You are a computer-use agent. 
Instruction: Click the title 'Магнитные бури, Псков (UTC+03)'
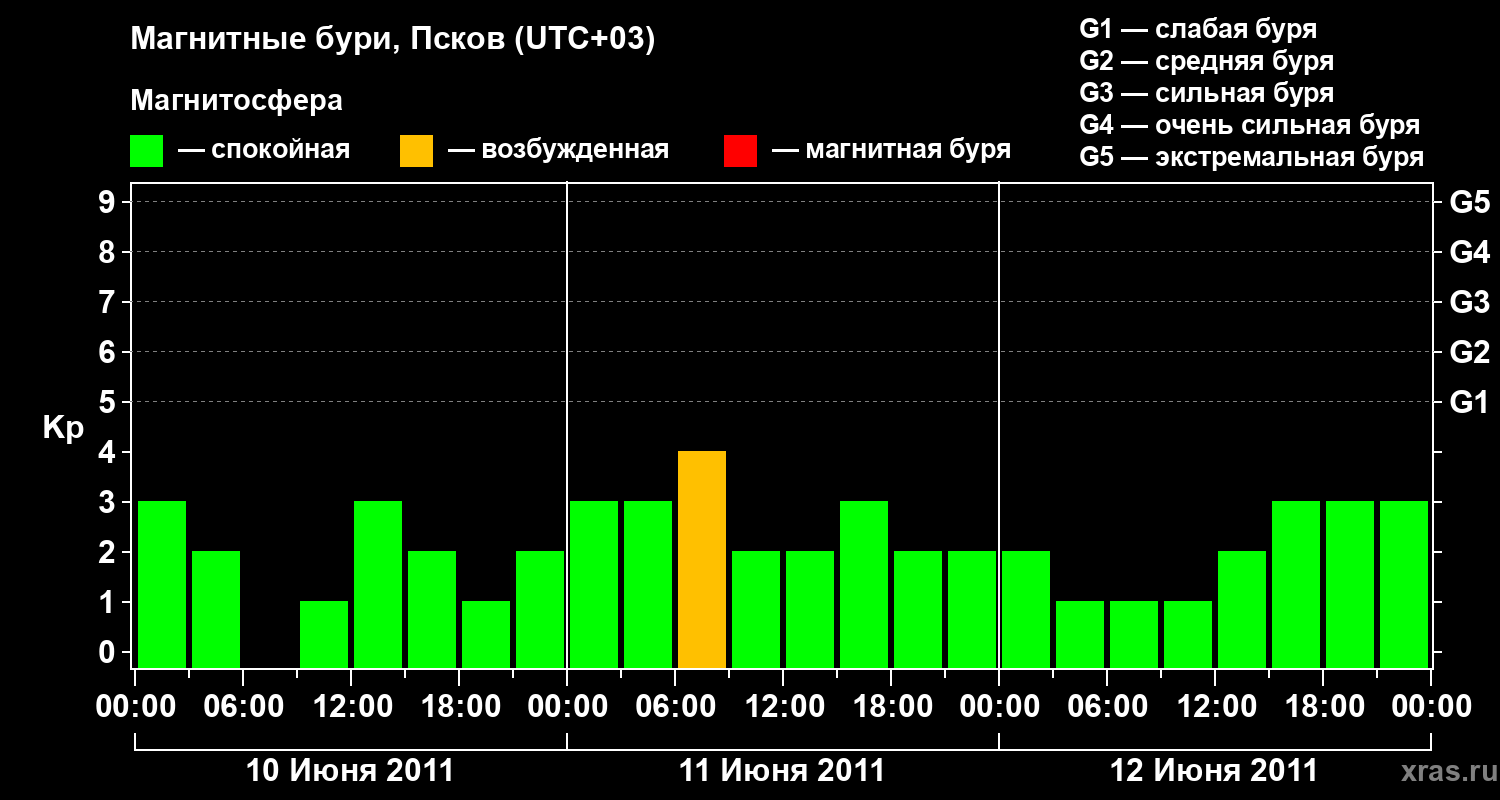tap(393, 40)
